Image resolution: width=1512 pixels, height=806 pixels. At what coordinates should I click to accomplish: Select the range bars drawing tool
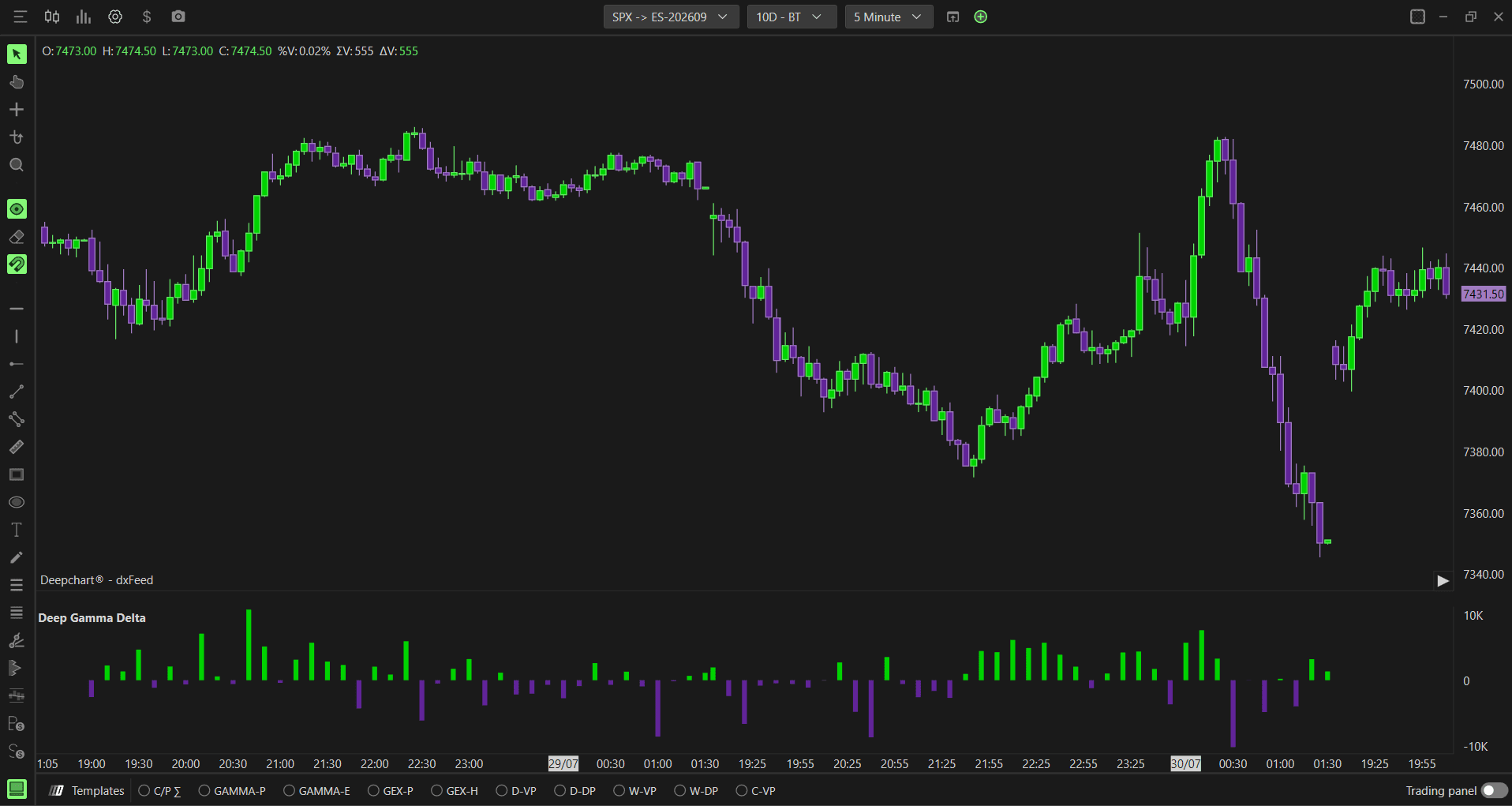(x=17, y=695)
